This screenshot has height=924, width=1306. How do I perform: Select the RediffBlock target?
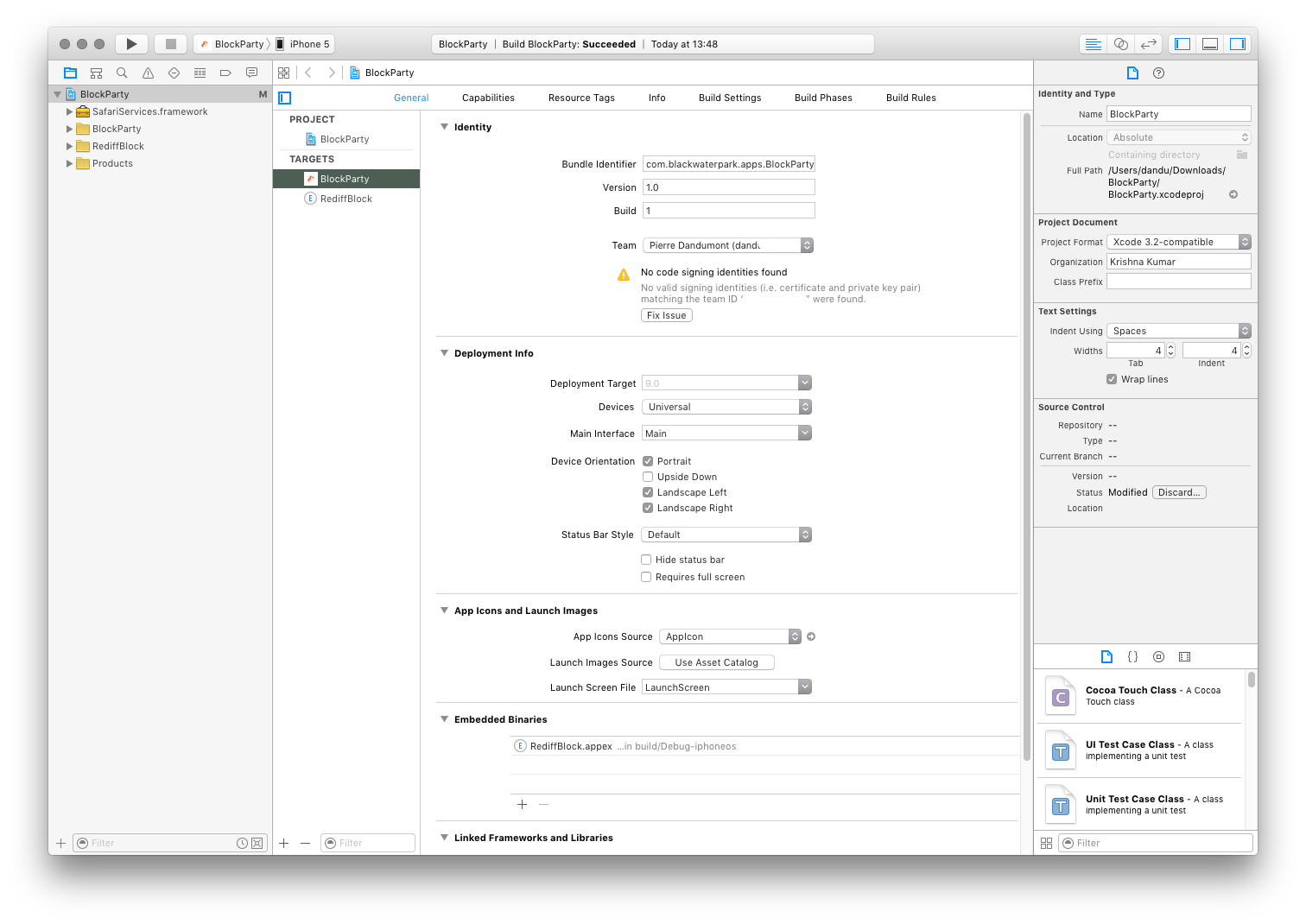[x=346, y=199]
